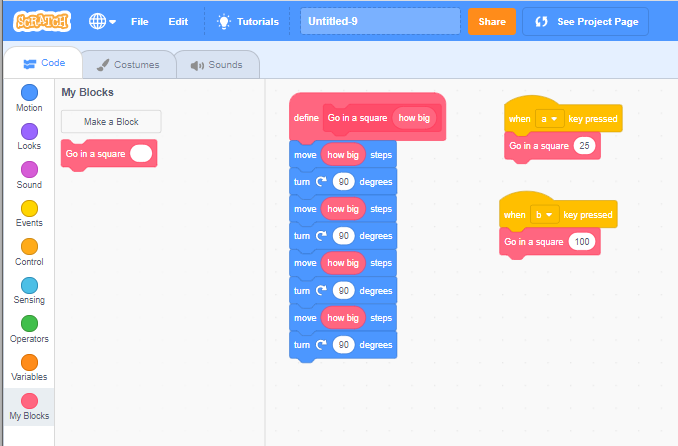Expand the 'b' key dropdown in hat block
The image size is (678, 446).
544,215
